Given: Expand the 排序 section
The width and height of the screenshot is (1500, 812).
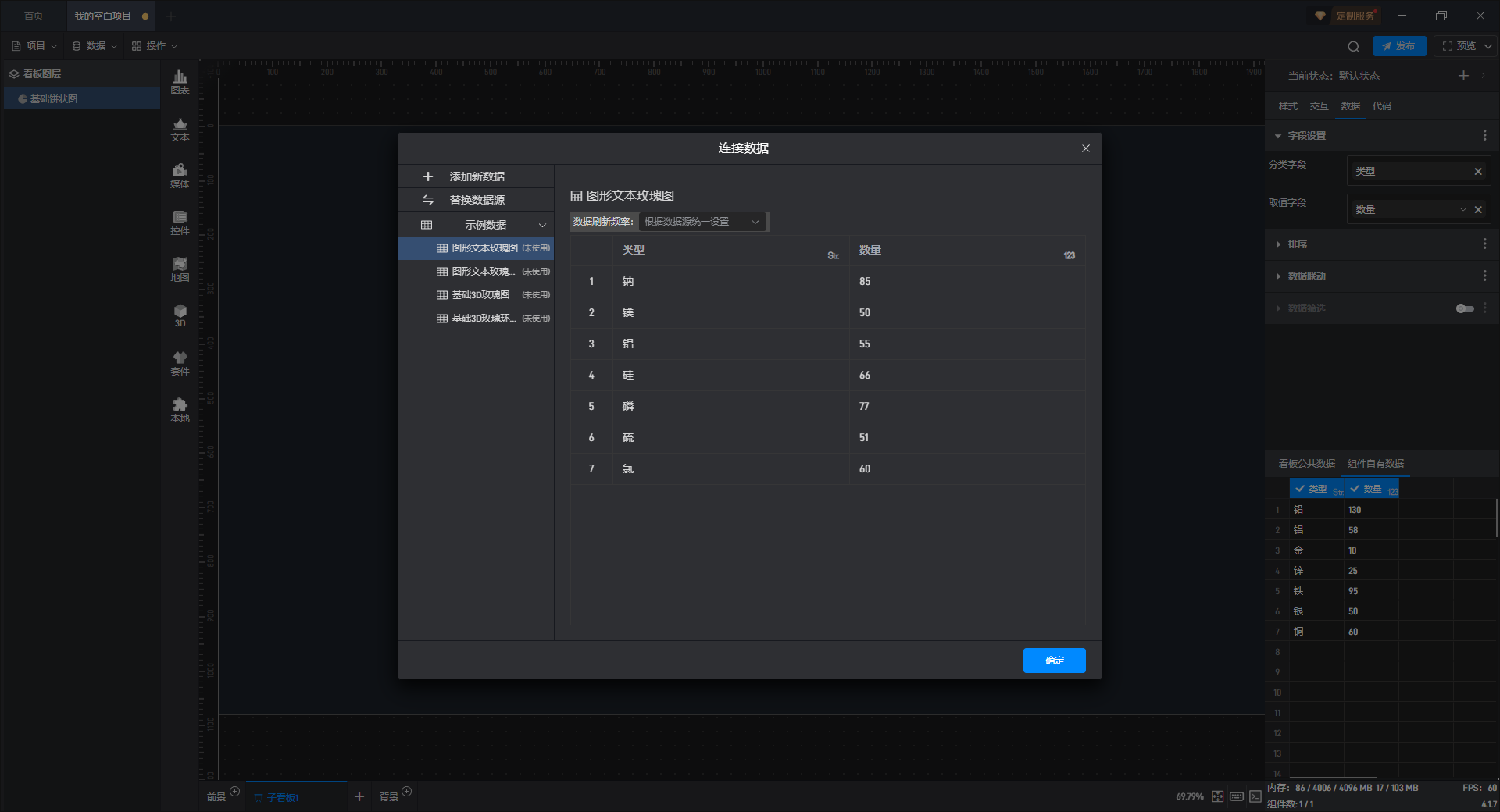Looking at the screenshot, I should pyautogui.click(x=1278, y=244).
